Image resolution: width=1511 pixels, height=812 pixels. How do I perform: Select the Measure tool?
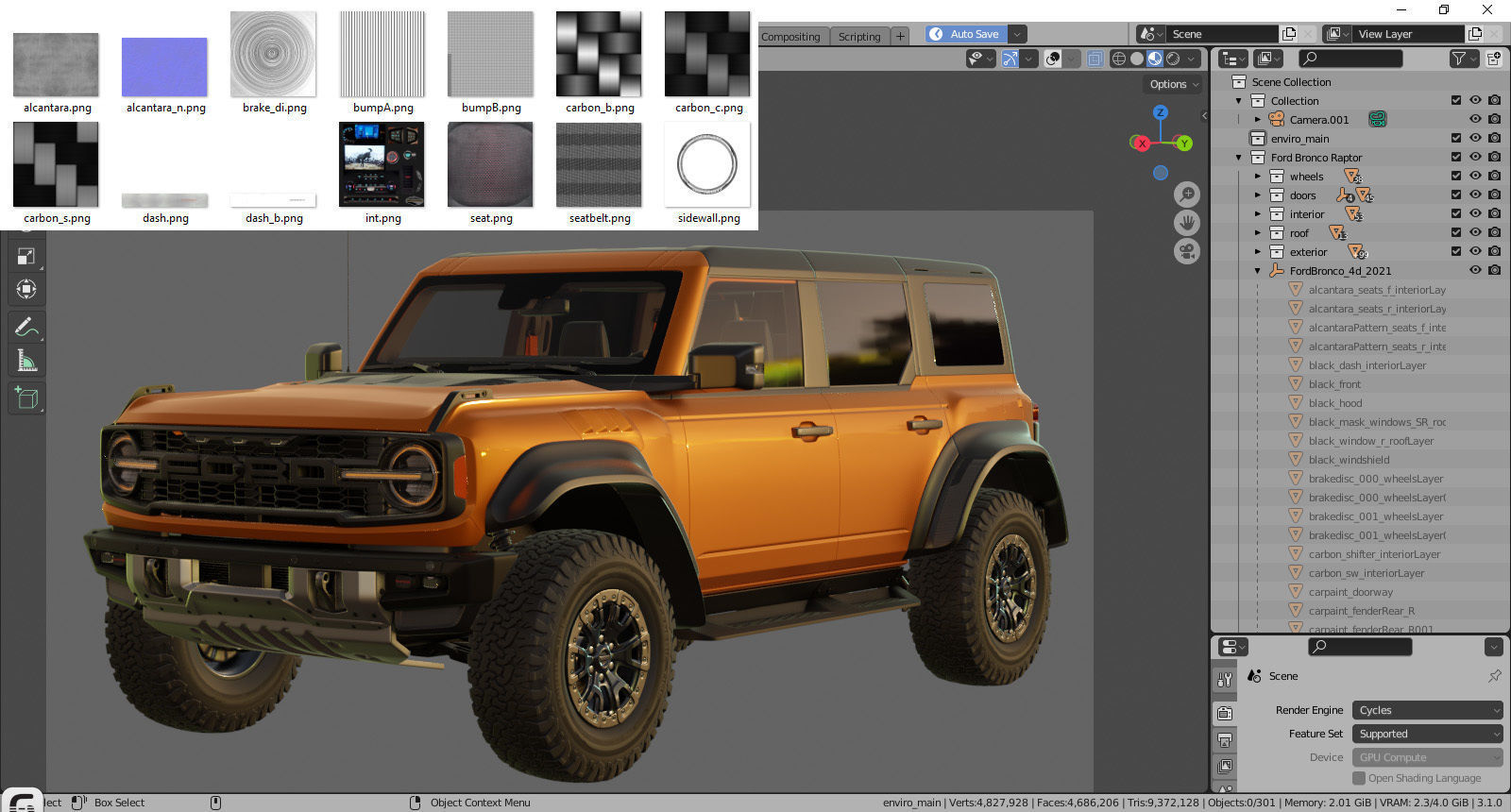click(26, 361)
